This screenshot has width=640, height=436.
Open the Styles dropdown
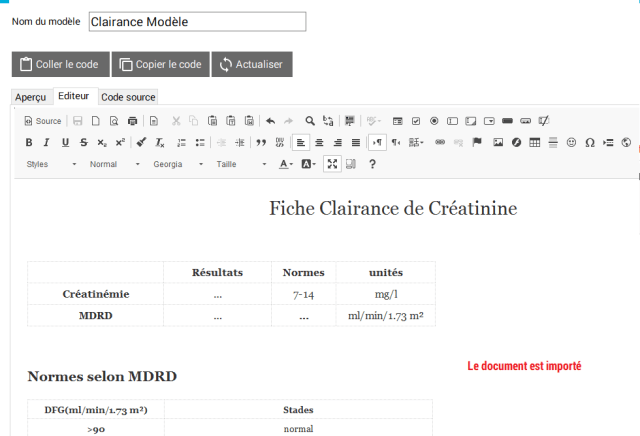[51, 164]
